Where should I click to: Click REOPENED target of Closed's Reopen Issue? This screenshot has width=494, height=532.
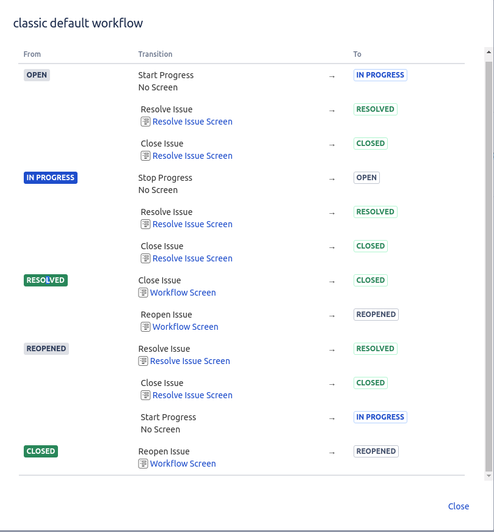tap(376, 451)
